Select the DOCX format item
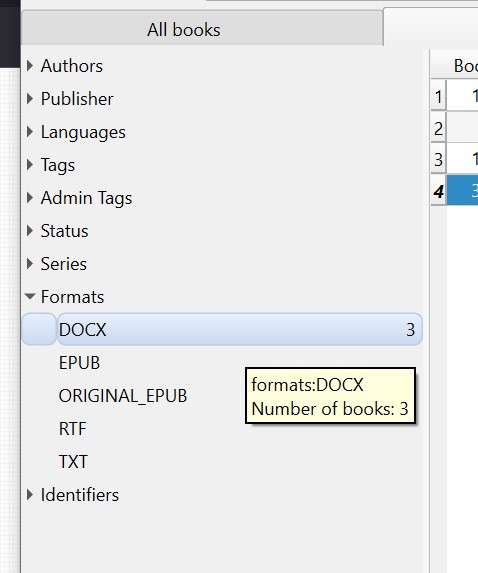 point(240,329)
